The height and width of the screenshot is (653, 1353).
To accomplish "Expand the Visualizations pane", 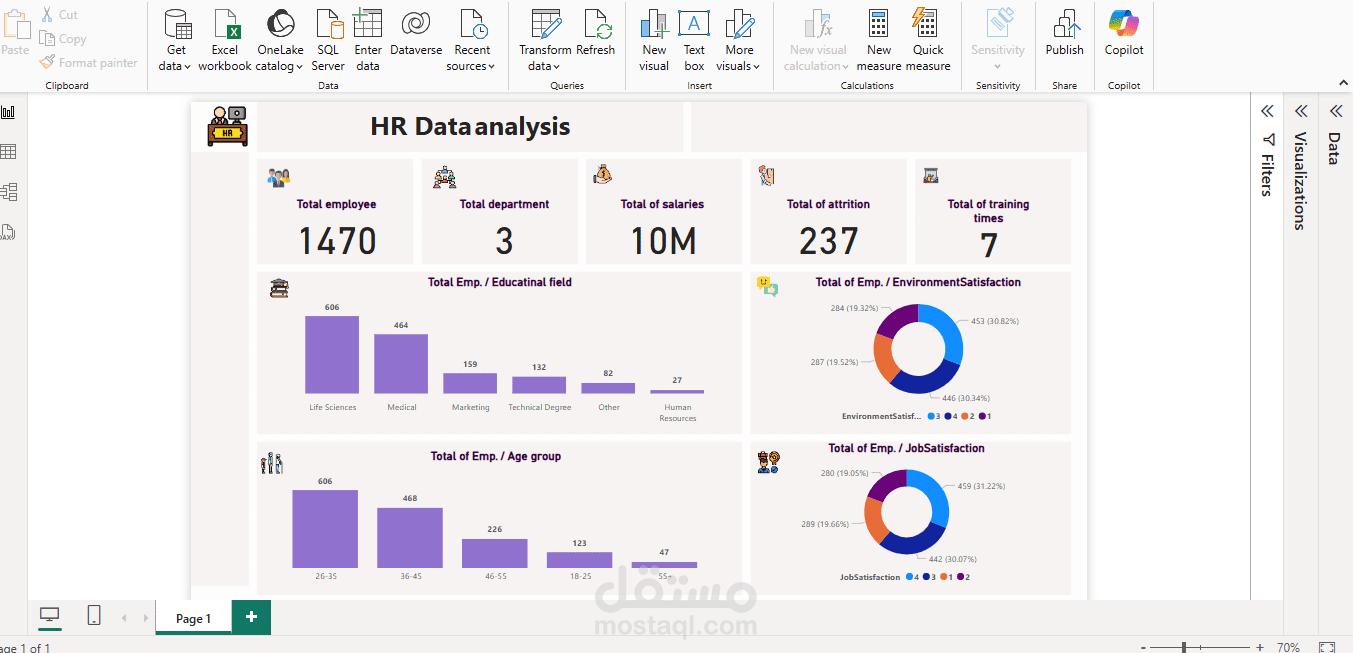I will (x=1301, y=111).
